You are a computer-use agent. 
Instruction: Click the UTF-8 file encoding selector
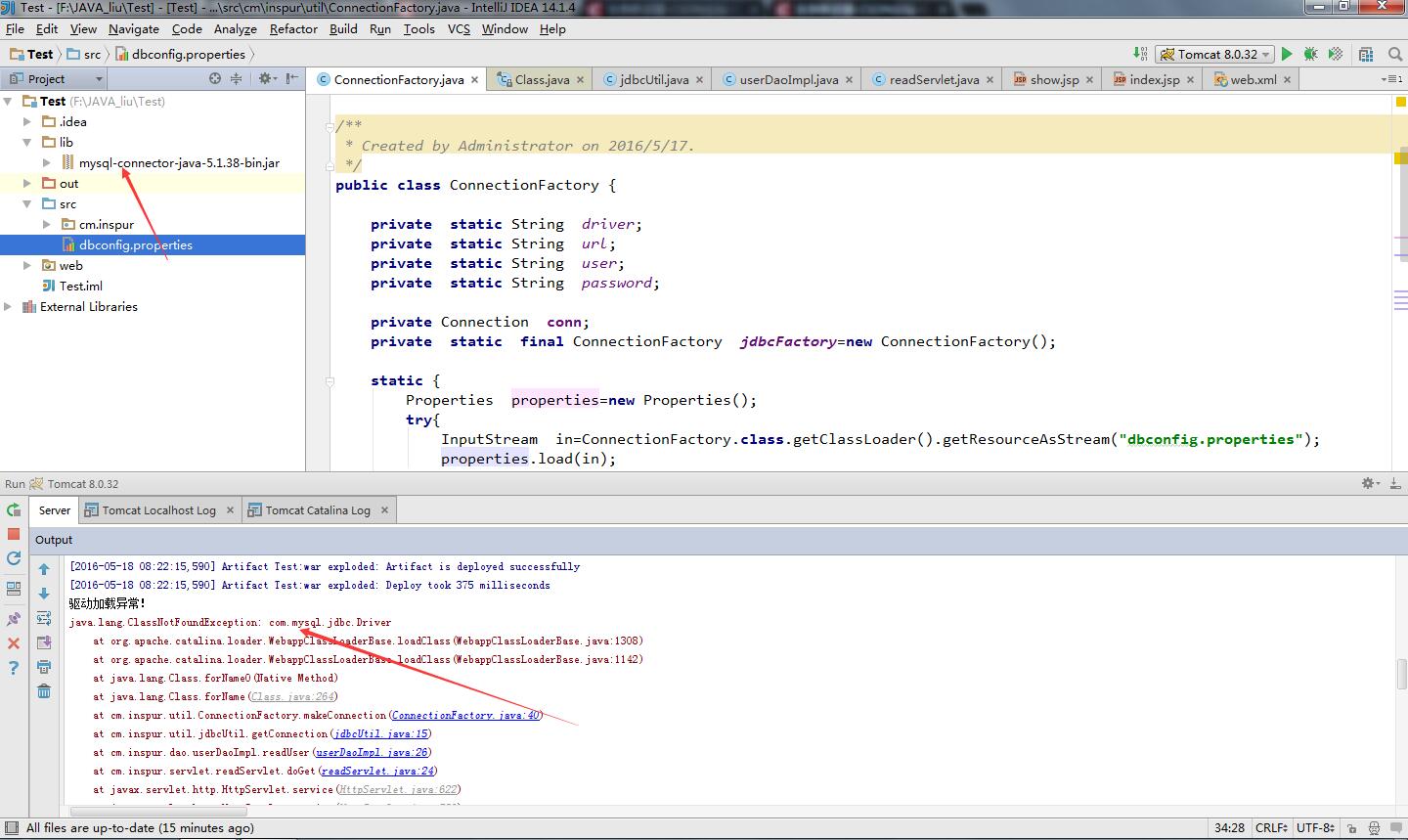1316,827
